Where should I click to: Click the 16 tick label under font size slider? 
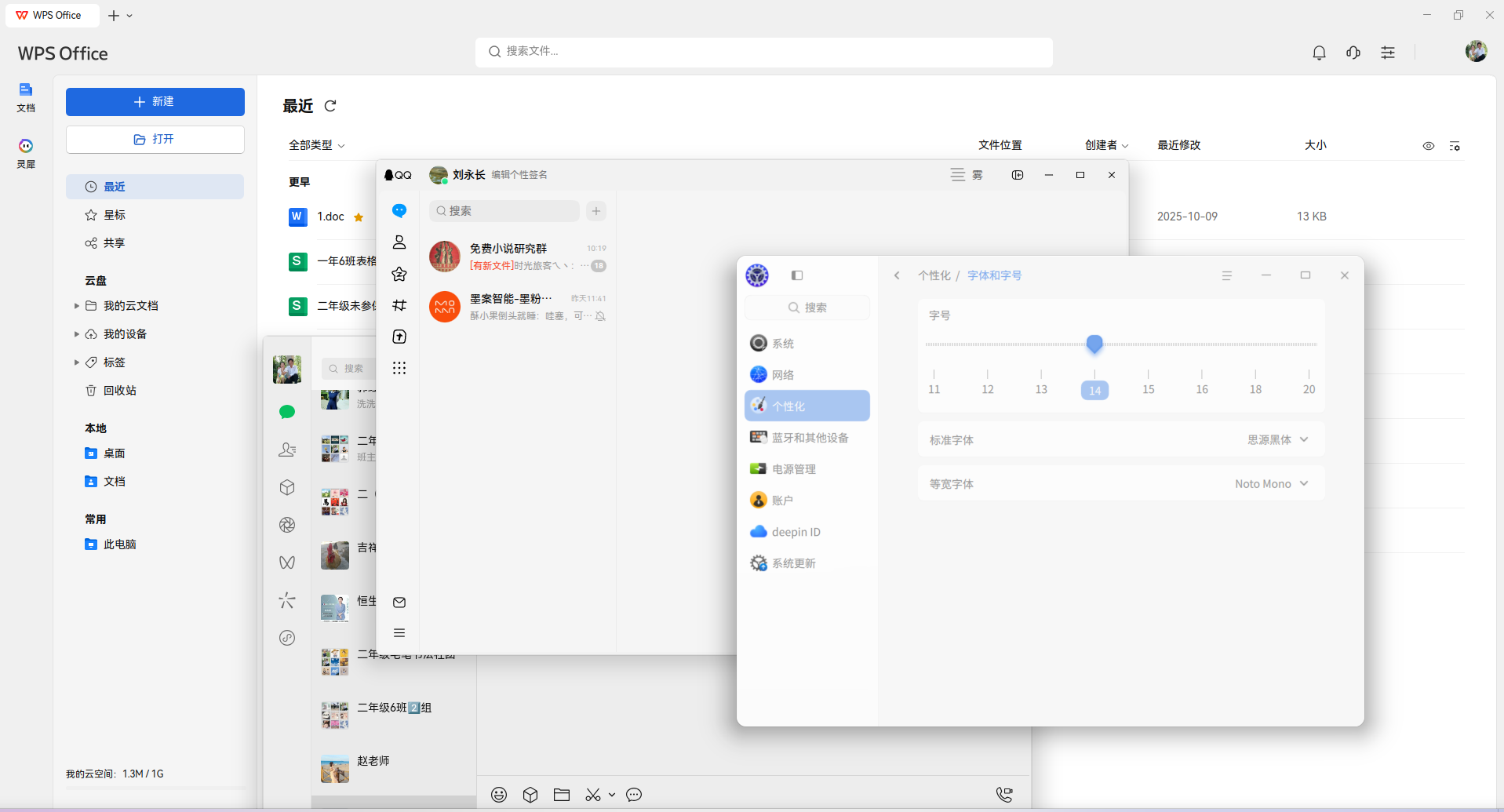pos(1202,389)
